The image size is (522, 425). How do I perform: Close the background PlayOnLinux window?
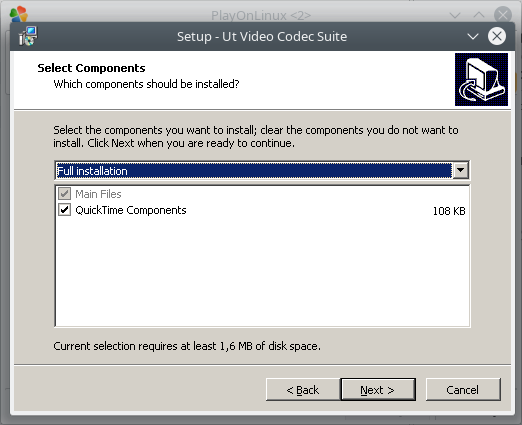pyautogui.click(x=503, y=15)
